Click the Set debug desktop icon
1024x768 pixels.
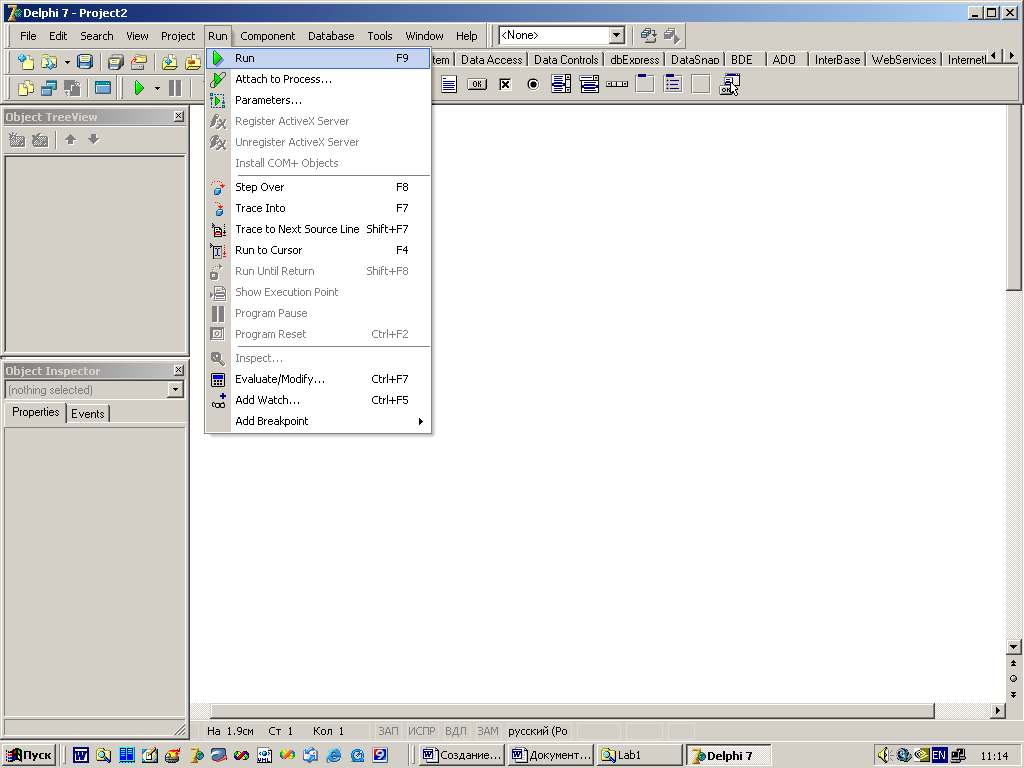671,35
